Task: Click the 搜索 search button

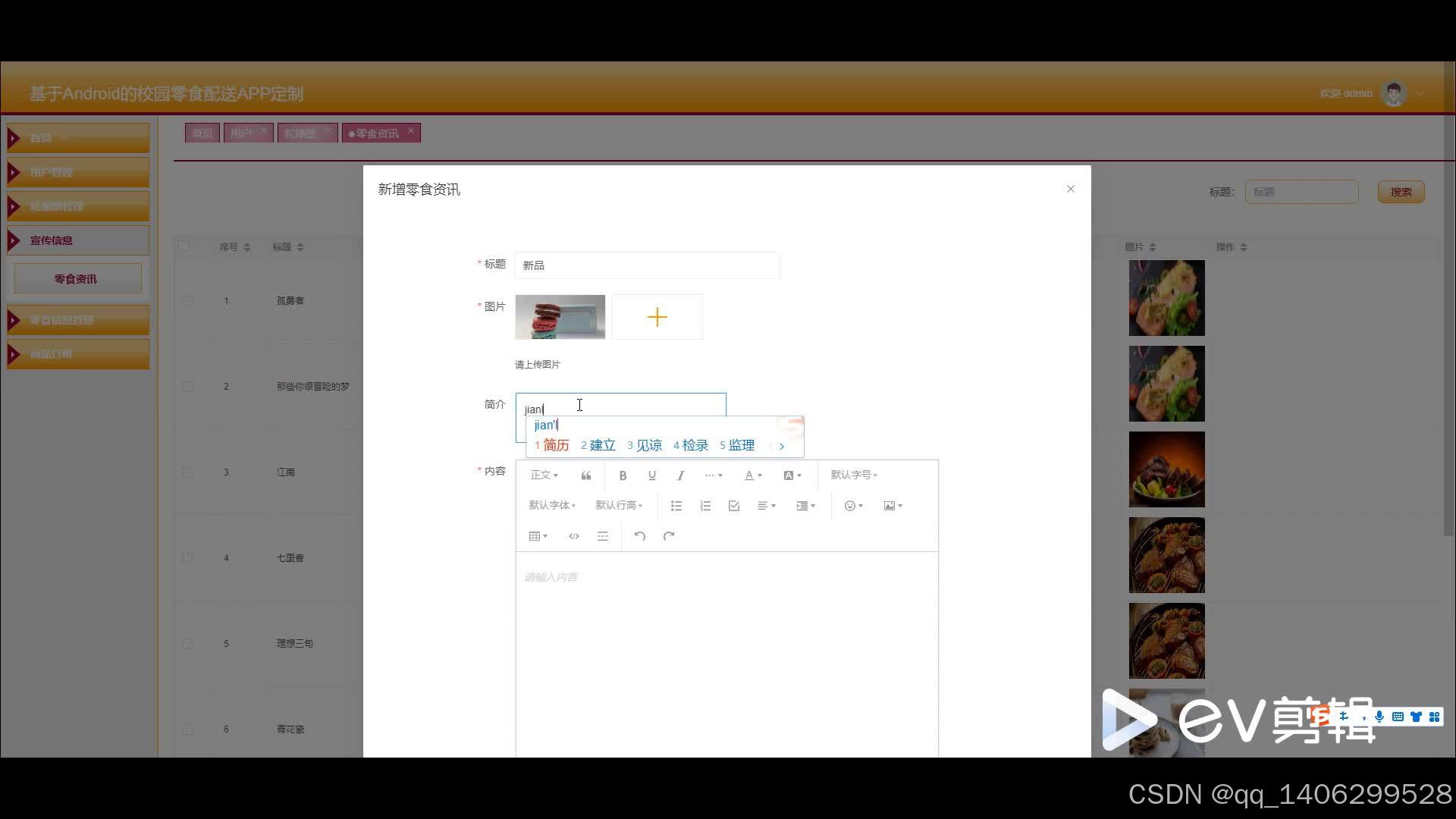Action: [x=1401, y=192]
